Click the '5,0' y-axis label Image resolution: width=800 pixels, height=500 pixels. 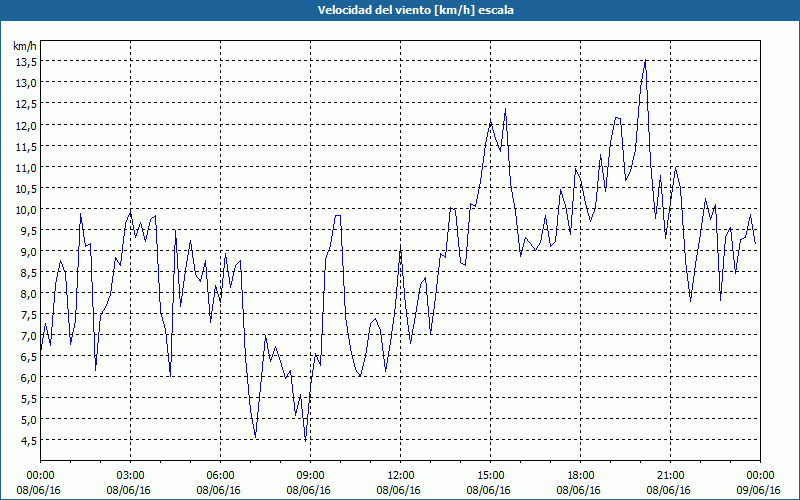29,419
